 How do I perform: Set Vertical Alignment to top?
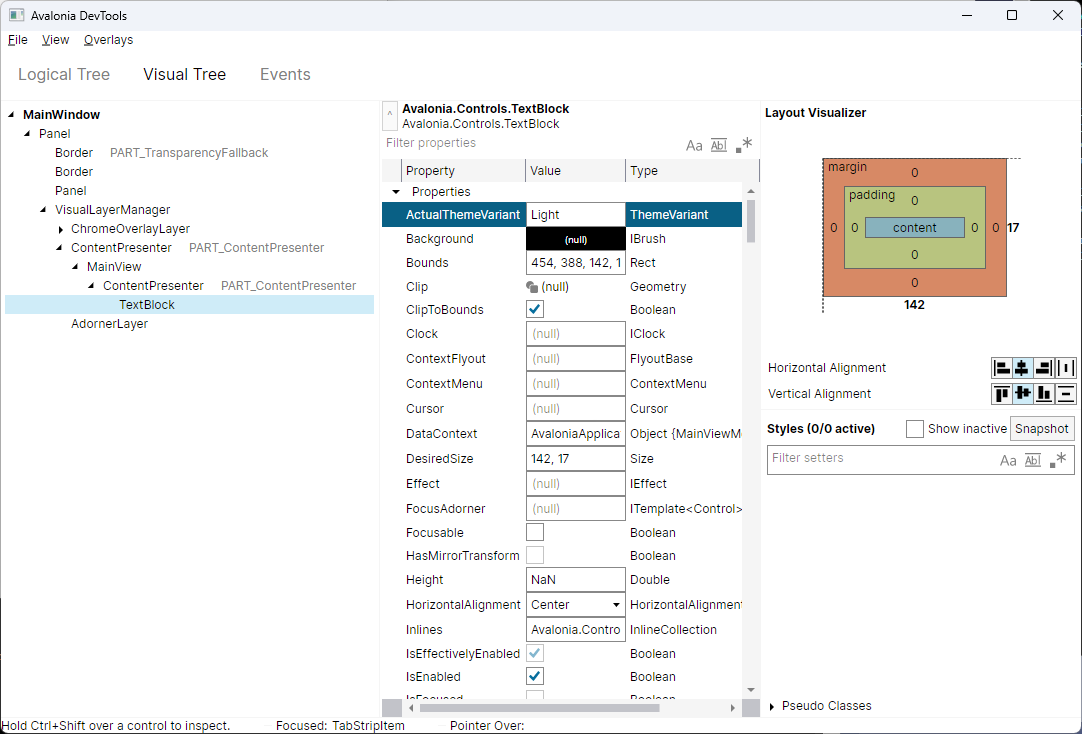click(1001, 394)
